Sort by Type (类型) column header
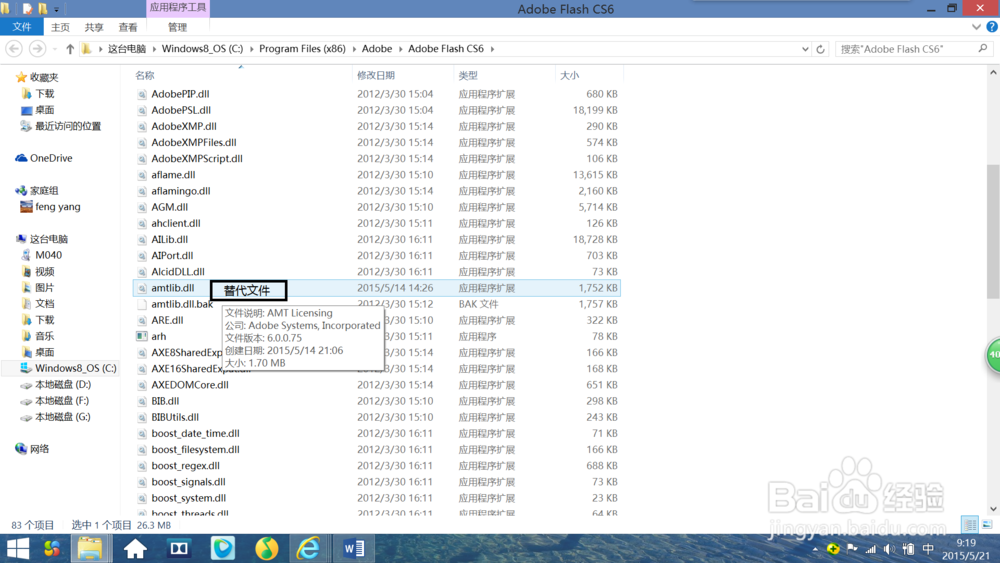The image size is (1000, 563). point(467,75)
